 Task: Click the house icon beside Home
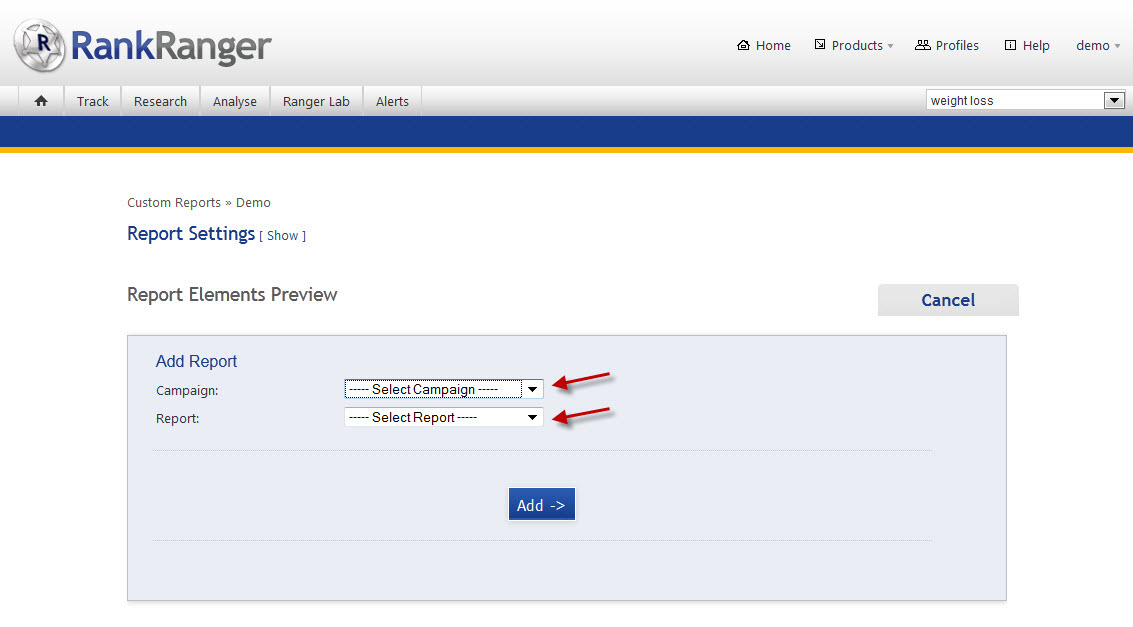pyautogui.click(x=743, y=46)
